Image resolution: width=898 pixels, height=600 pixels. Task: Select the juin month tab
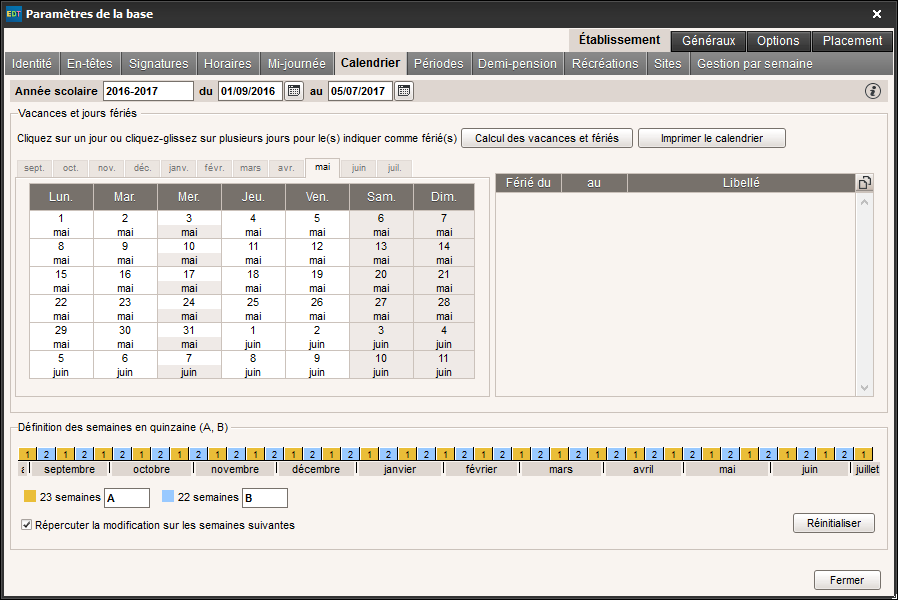pos(358,168)
